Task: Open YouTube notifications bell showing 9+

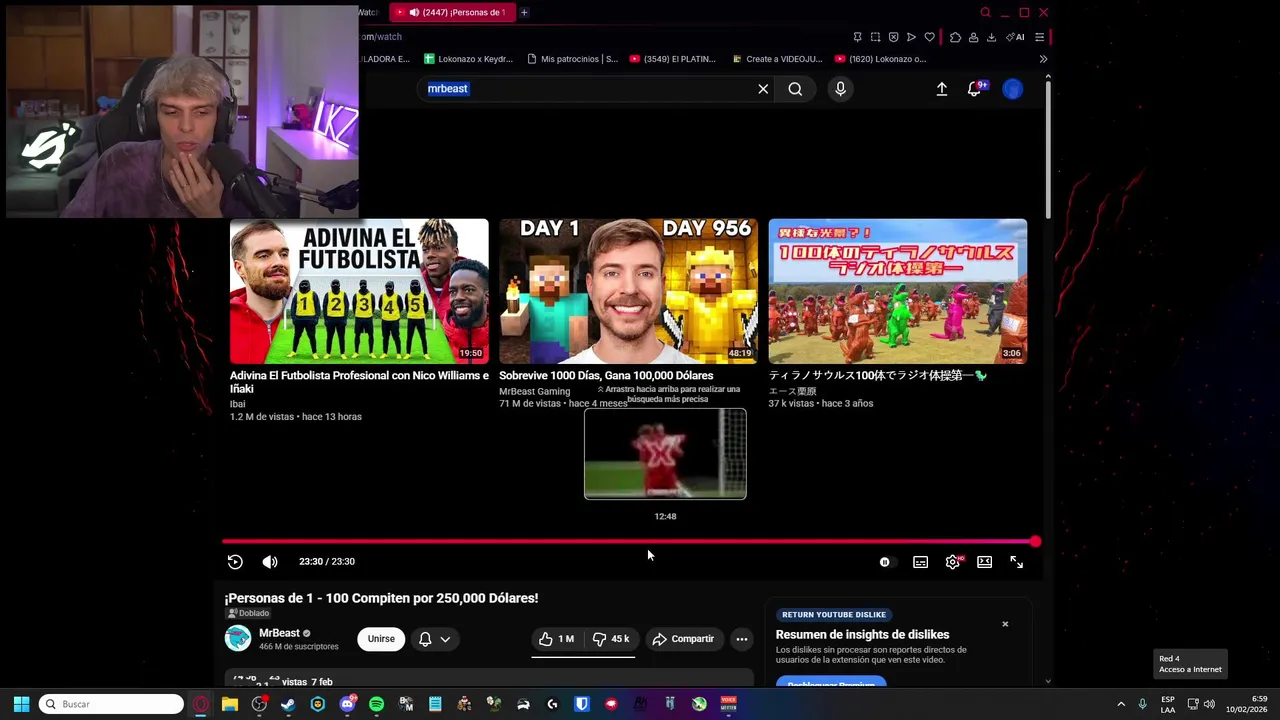Action: click(975, 89)
